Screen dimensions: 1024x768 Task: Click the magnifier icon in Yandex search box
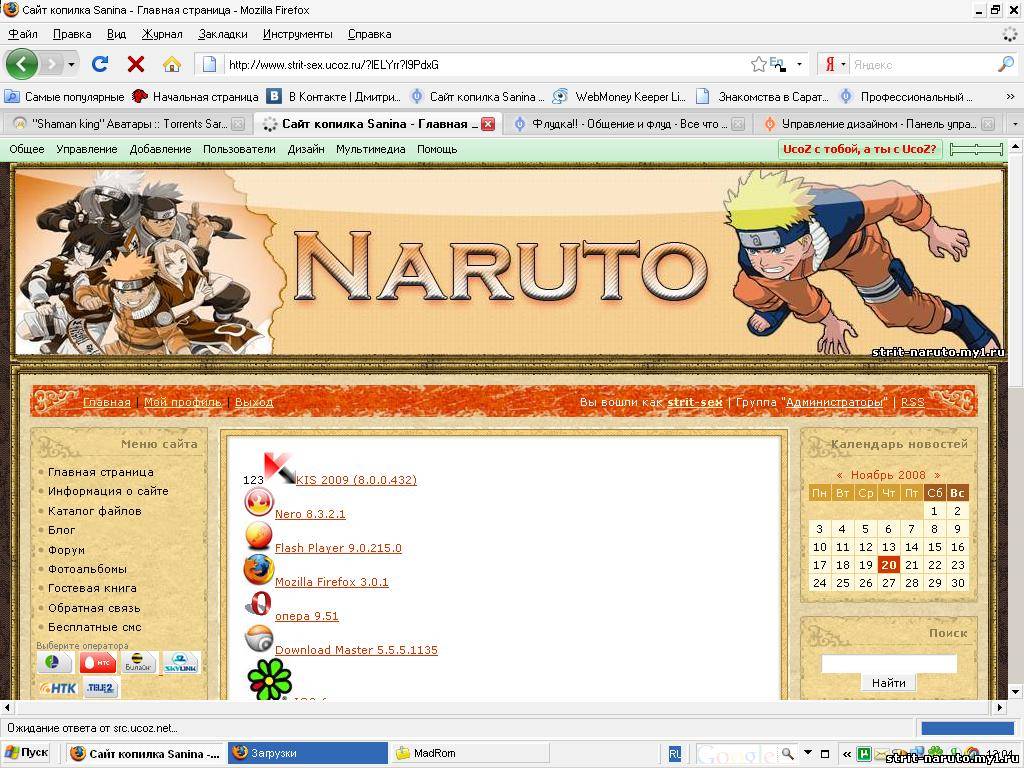(x=1006, y=64)
